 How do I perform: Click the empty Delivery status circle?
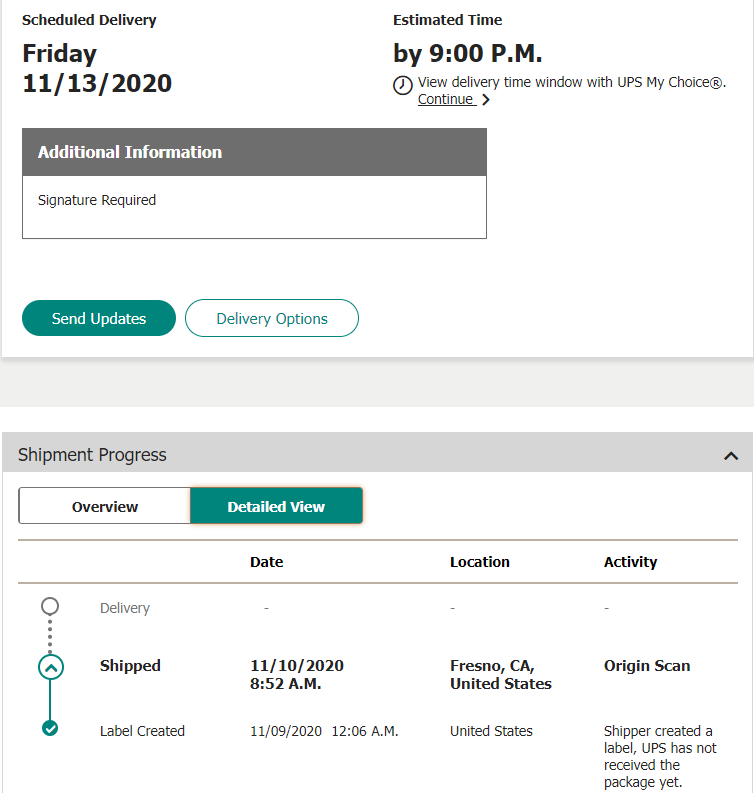pyautogui.click(x=50, y=606)
